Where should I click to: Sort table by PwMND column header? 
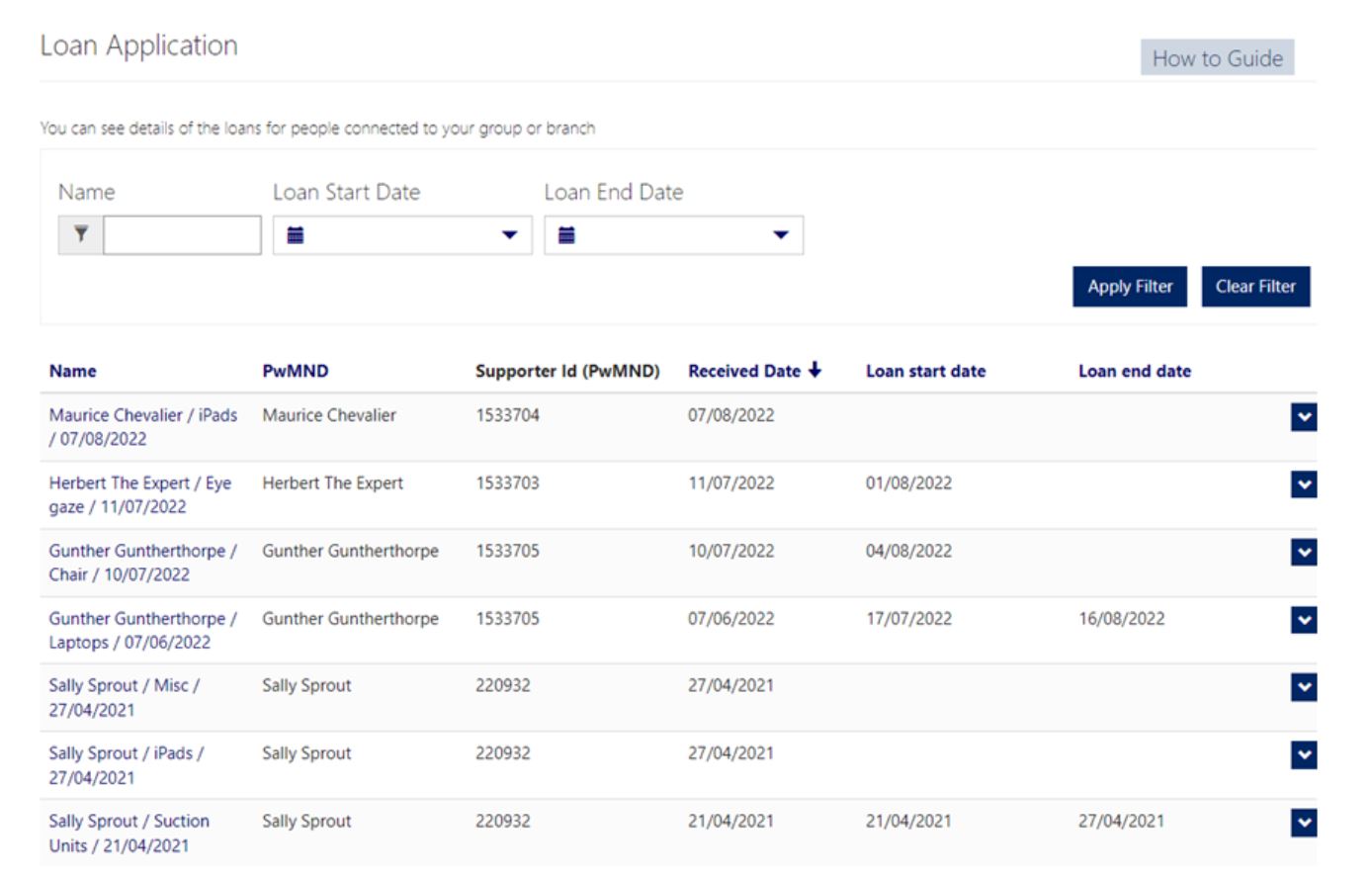pos(296,371)
